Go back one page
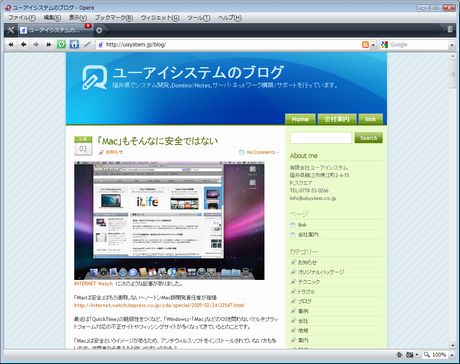Viewport: 460px width, 364px height. coord(24,44)
